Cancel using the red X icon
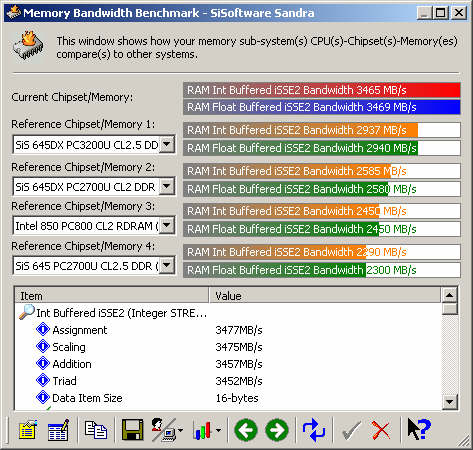Viewport: 473px width, 450px height. point(381,430)
